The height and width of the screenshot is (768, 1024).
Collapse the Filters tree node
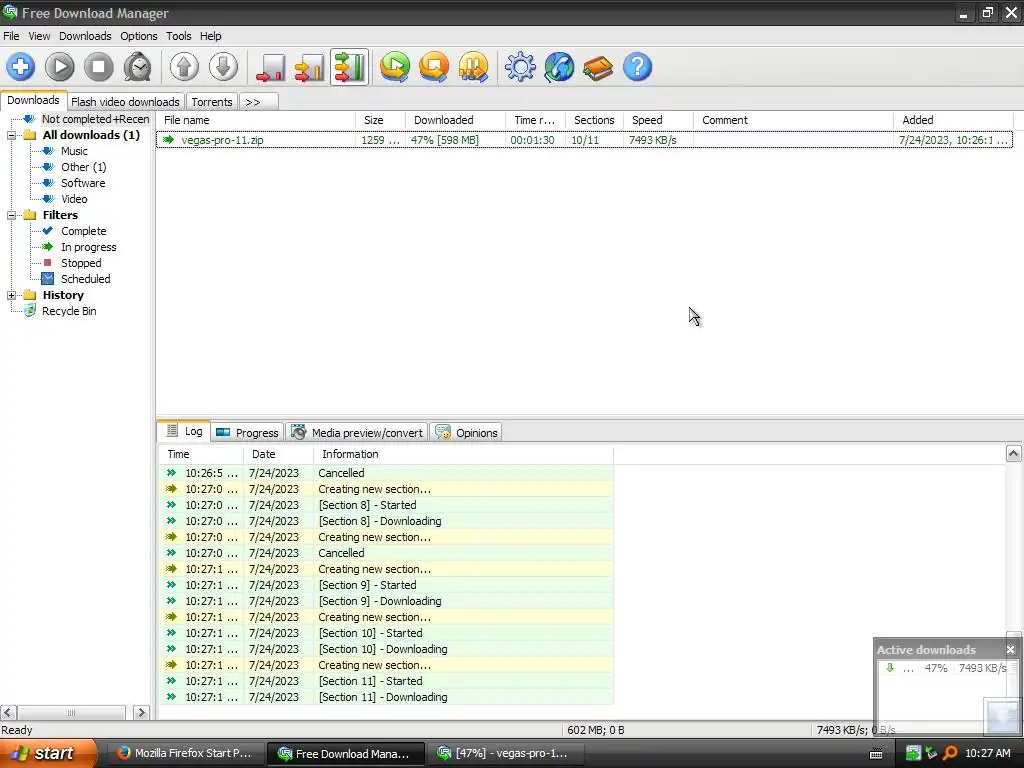pos(11,216)
